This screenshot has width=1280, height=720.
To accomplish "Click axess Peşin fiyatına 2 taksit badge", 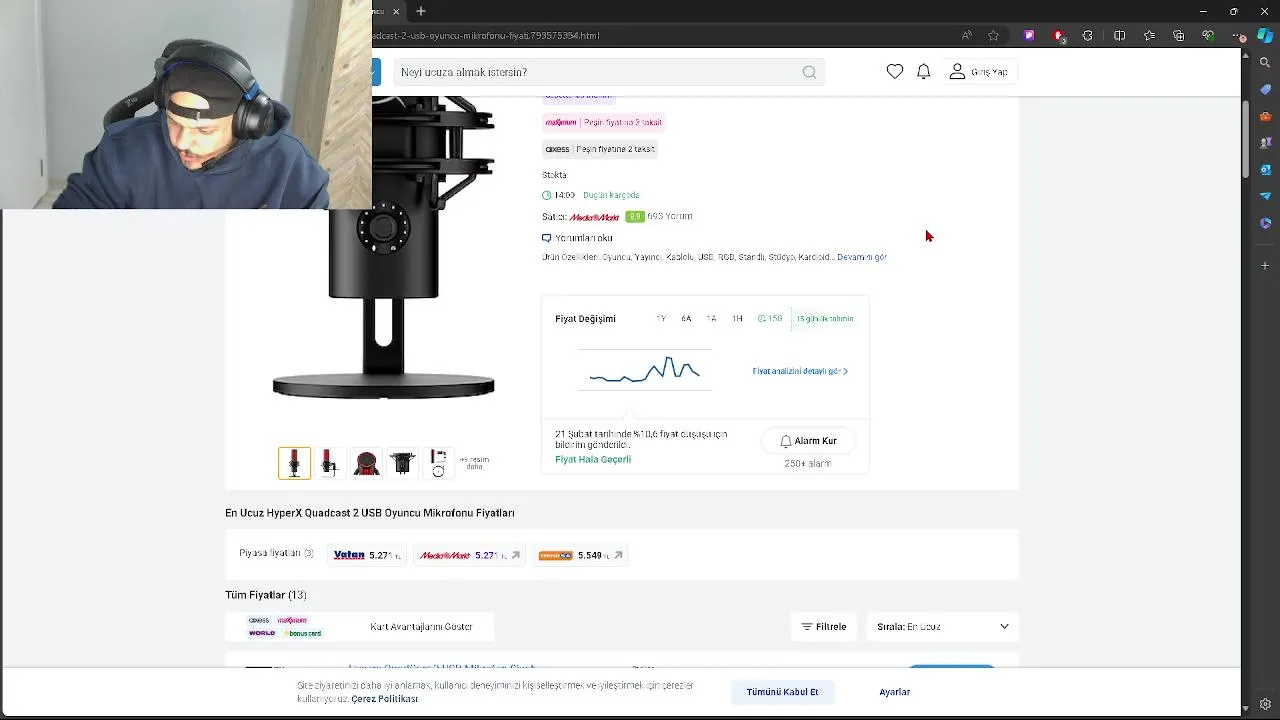I will pyautogui.click(x=600, y=149).
